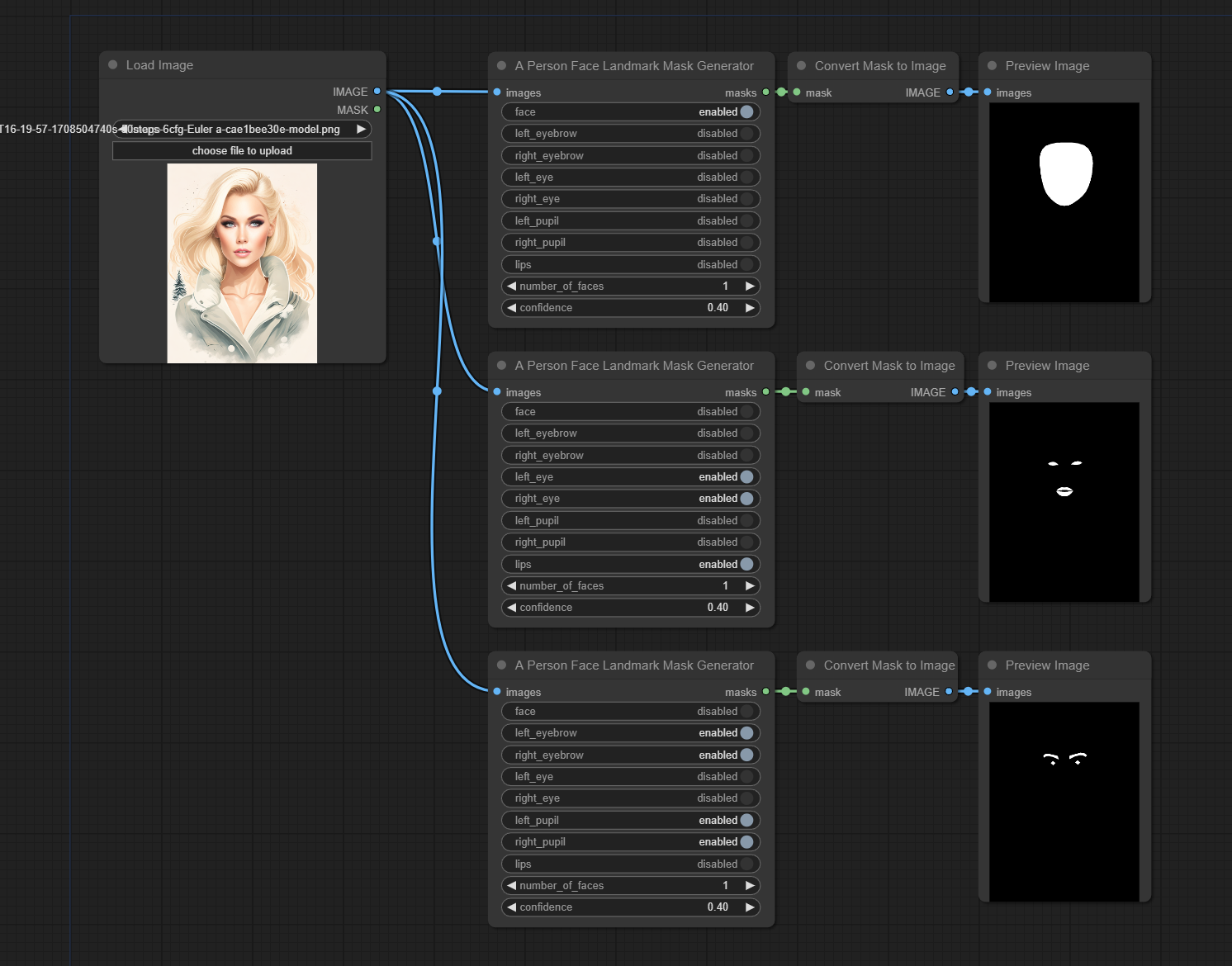
Task: Click collapse dot of bottom Convert Mask to Image node
Action: (x=810, y=665)
